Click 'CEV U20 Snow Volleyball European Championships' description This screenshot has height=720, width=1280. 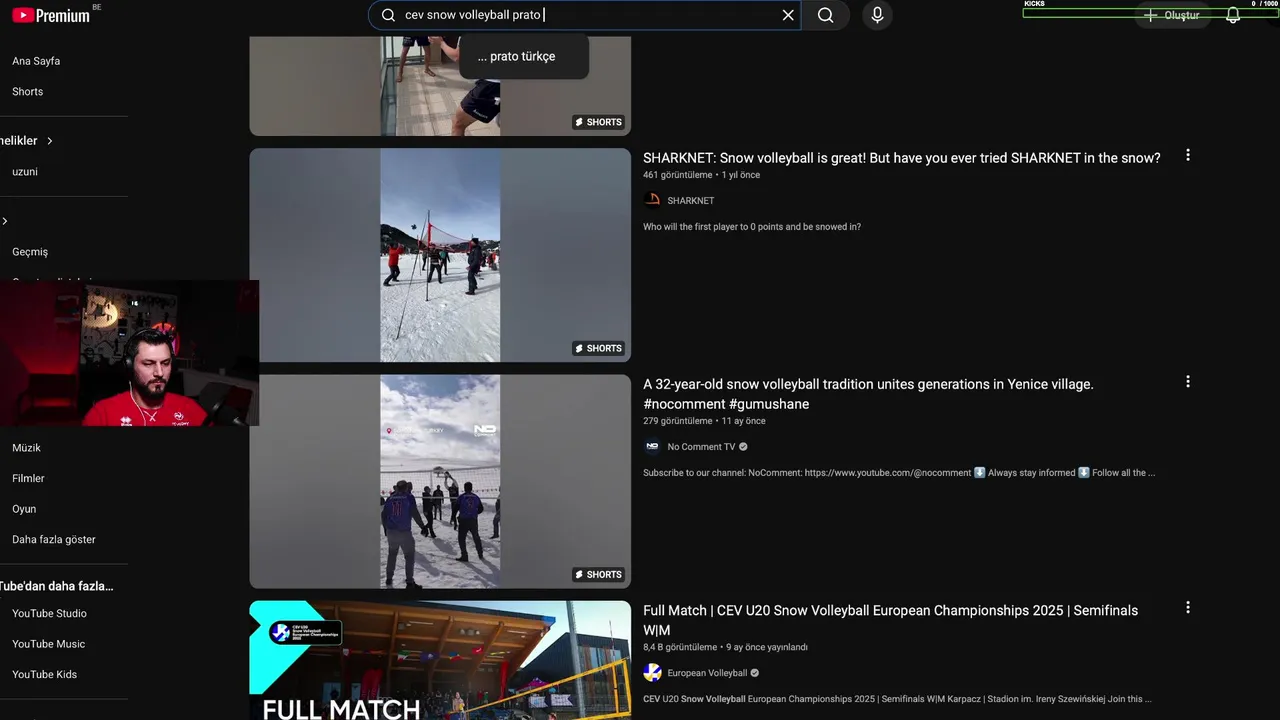click(897, 699)
